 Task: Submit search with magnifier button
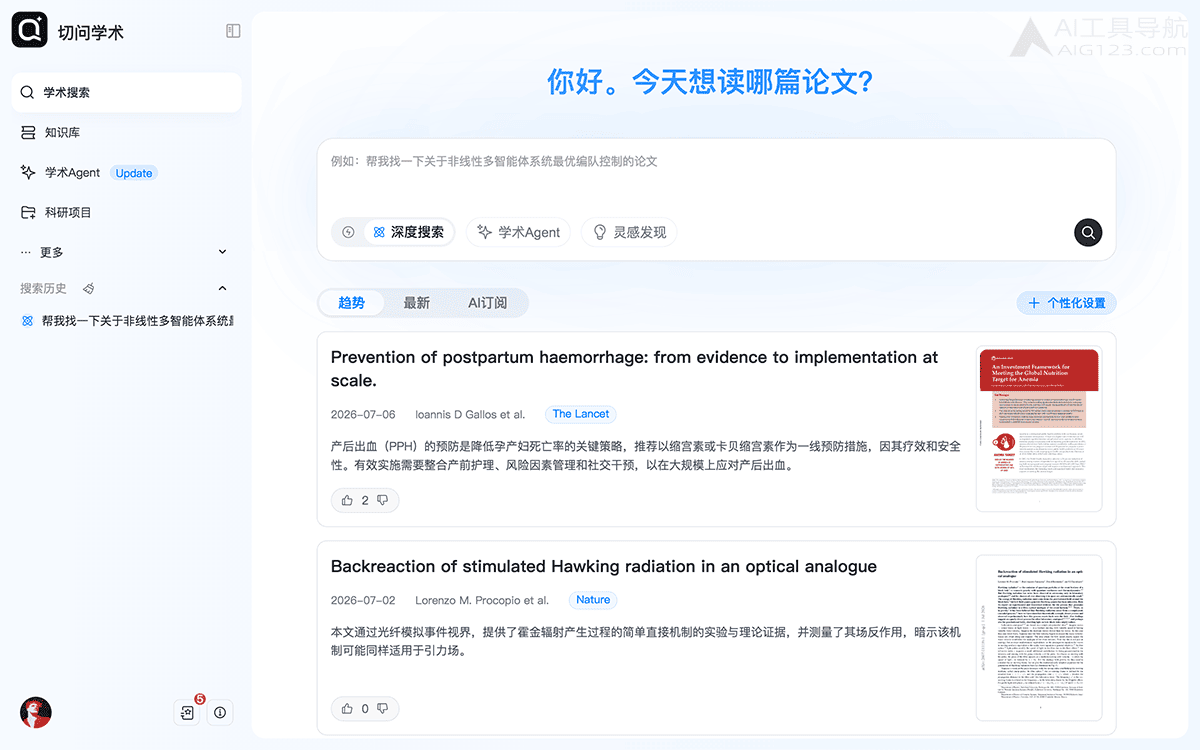click(1088, 232)
